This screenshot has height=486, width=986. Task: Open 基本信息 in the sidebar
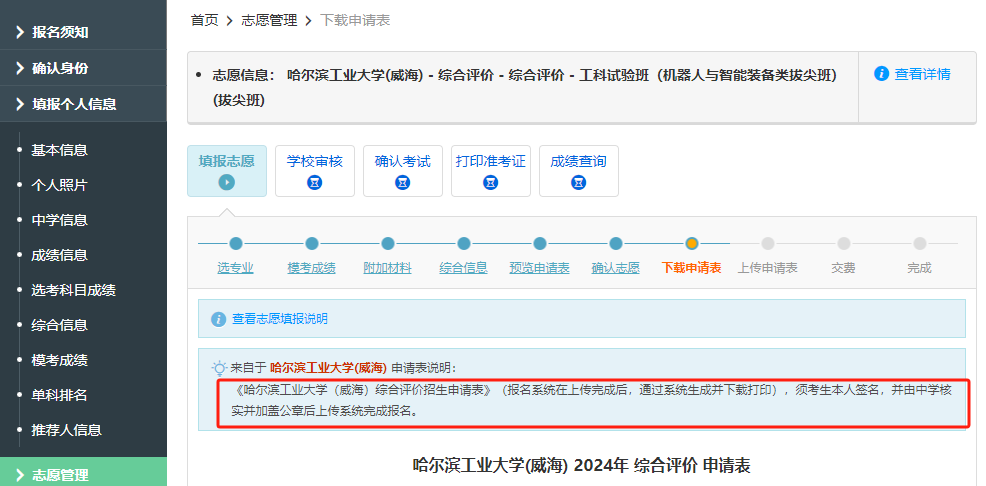pos(59,150)
